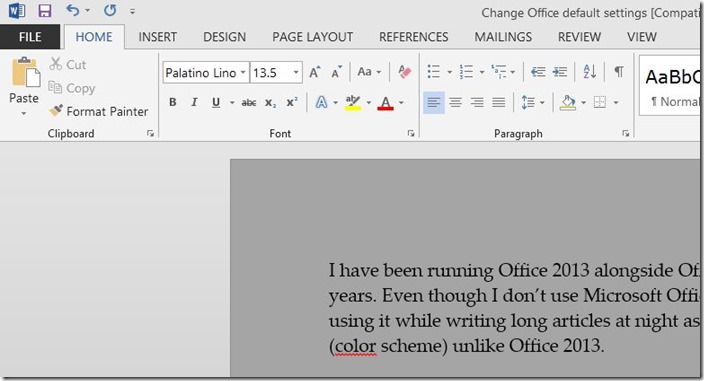
Task: Apply Bullets list
Action: (434, 72)
